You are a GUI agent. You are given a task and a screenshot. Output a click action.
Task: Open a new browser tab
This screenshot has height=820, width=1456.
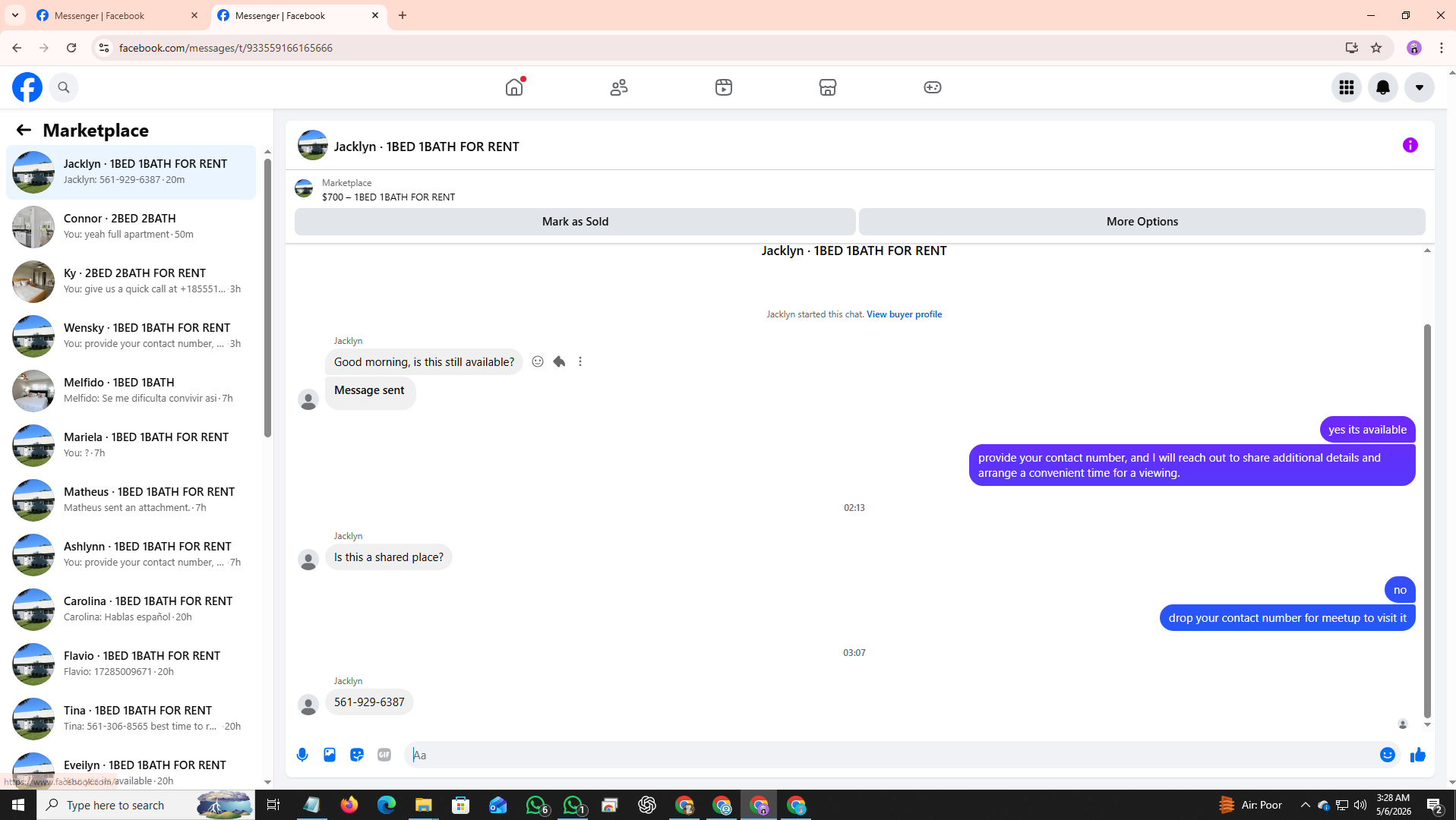pyautogui.click(x=403, y=15)
